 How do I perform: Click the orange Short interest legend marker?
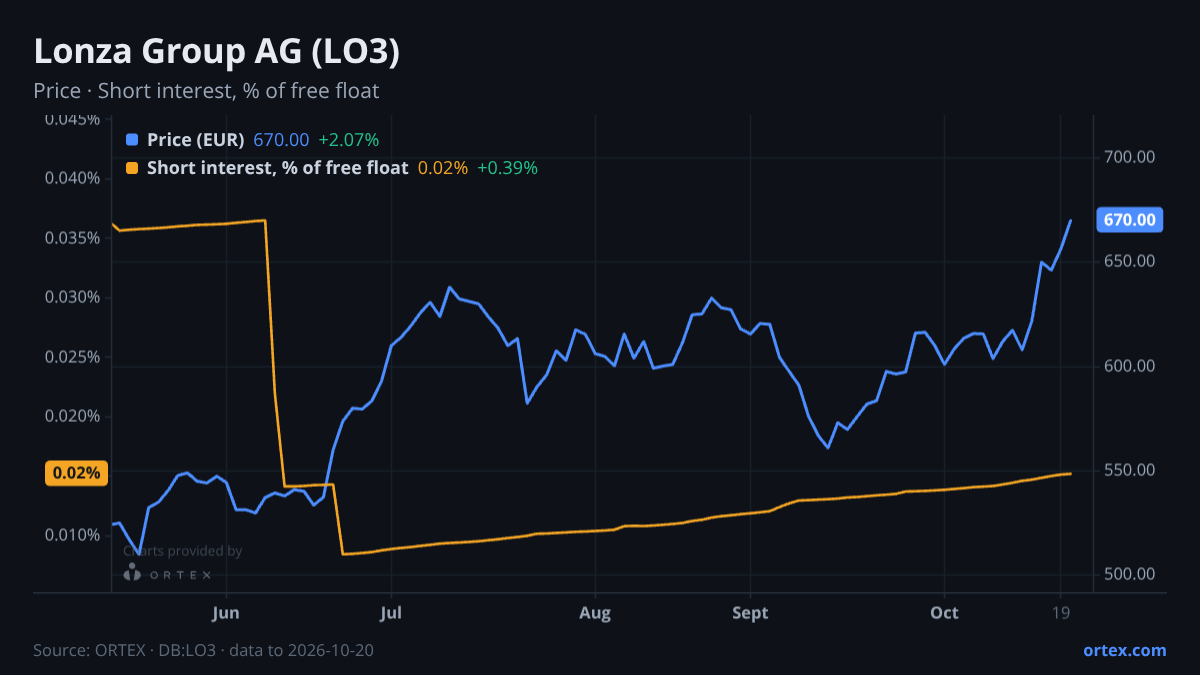(132, 168)
